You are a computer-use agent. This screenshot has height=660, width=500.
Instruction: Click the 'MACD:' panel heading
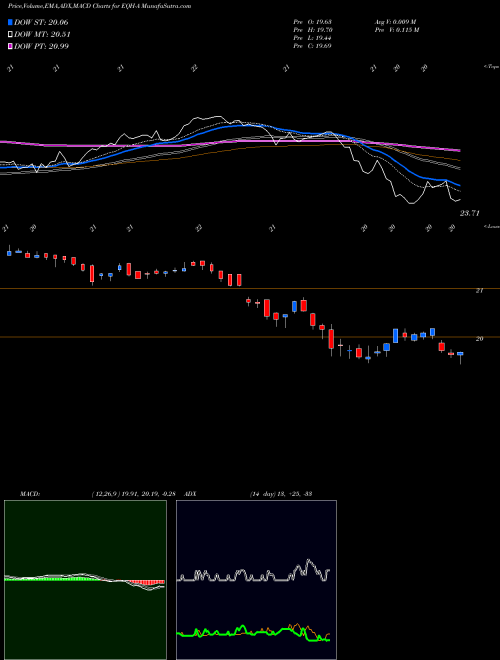click(x=30, y=494)
